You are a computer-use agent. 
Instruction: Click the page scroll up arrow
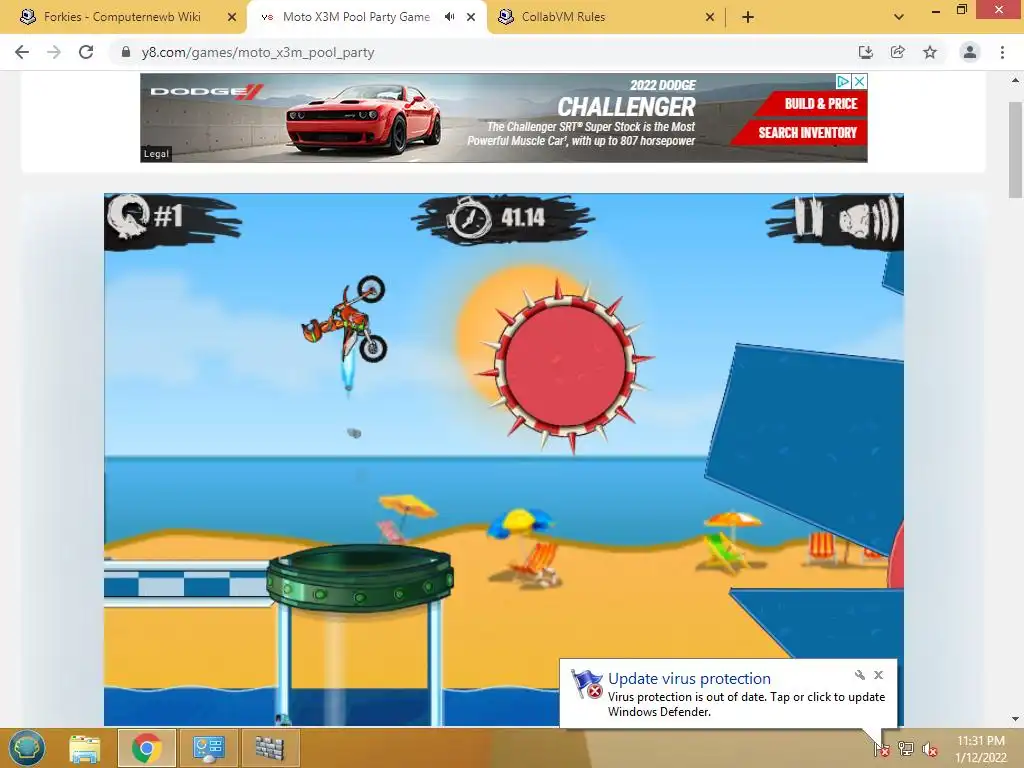pyautogui.click(x=1015, y=80)
